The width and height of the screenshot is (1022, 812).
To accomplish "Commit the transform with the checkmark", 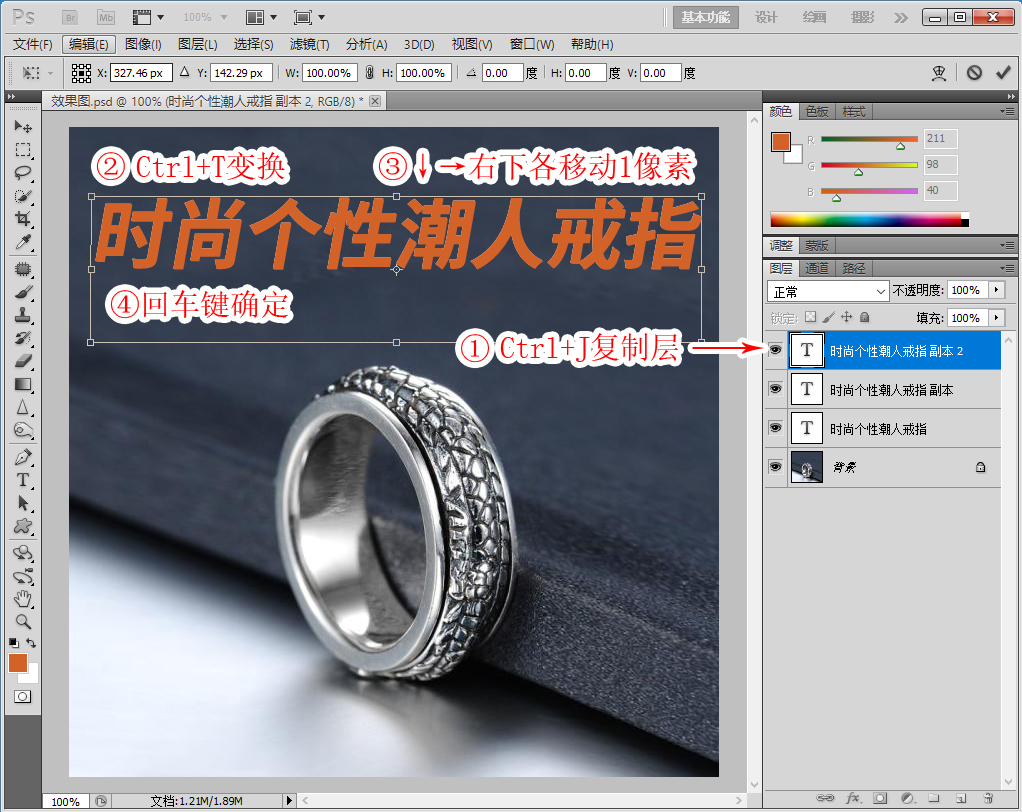I will pos(1003,72).
